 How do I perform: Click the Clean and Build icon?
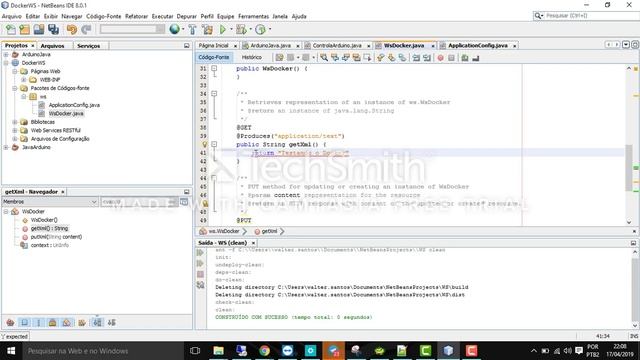click(207, 29)
